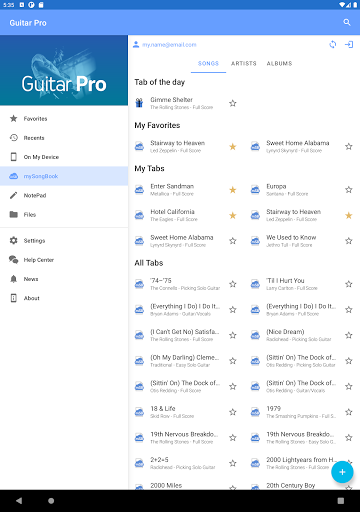Viewport: 360px width, 512px height.
Task: Click cloud icon beside (Oh My Darling) Clementine
Action: coord(139,361)
